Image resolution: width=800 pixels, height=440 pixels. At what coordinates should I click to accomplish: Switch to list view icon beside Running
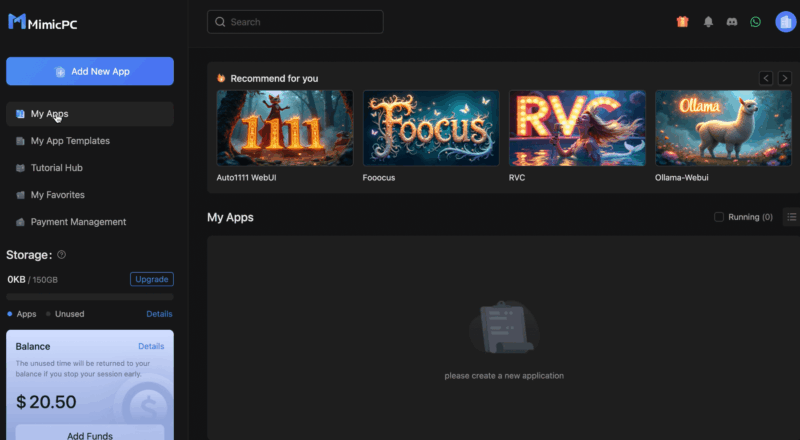click(791, 217)
